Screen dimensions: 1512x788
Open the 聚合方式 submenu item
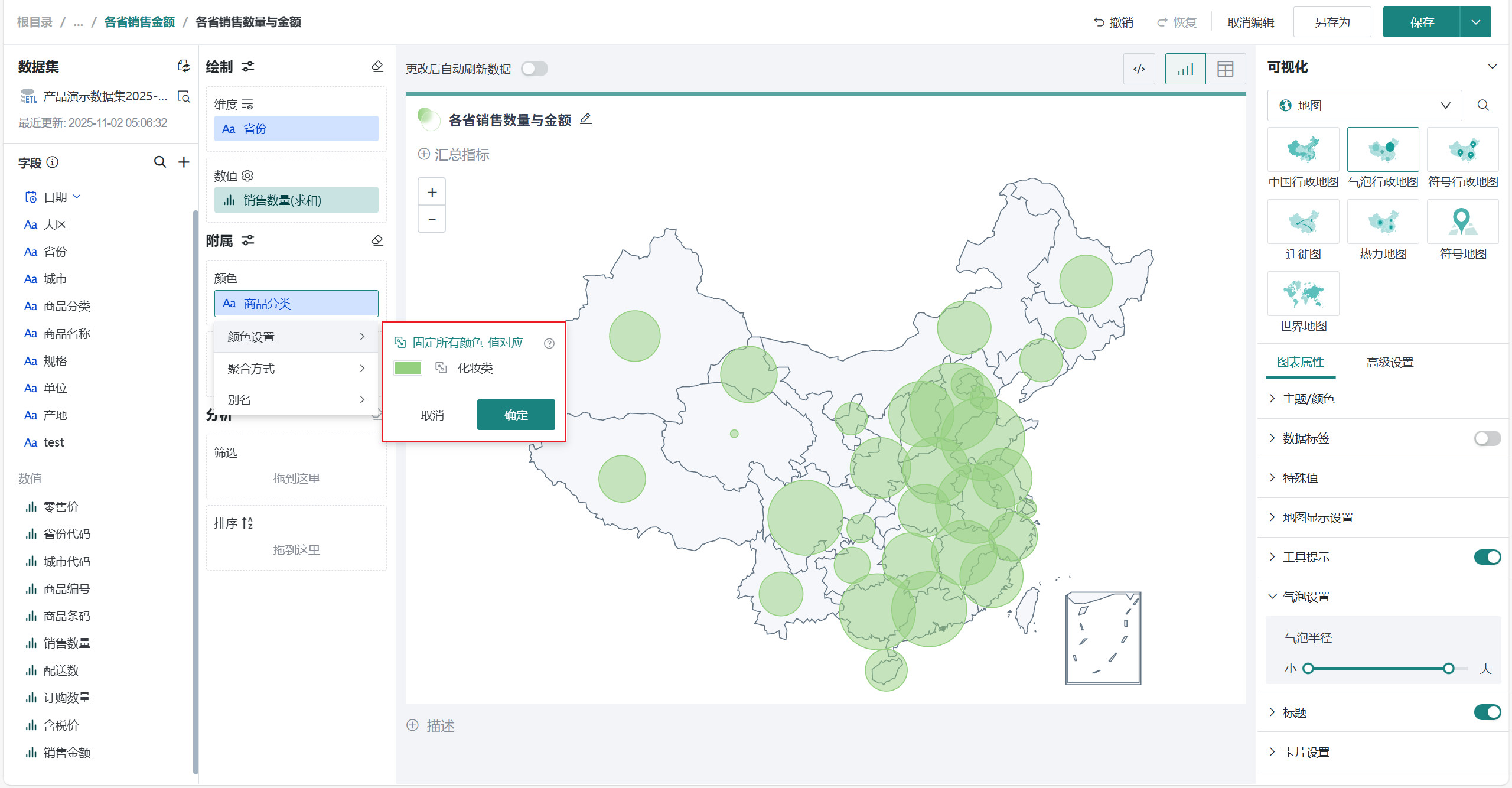295,369
